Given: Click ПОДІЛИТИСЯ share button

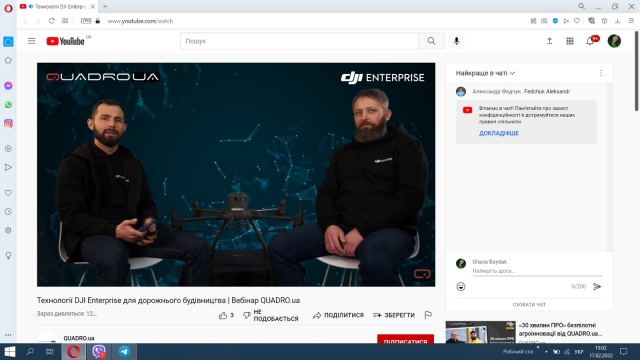Looking at the screenshot, I should pos(338,315).
